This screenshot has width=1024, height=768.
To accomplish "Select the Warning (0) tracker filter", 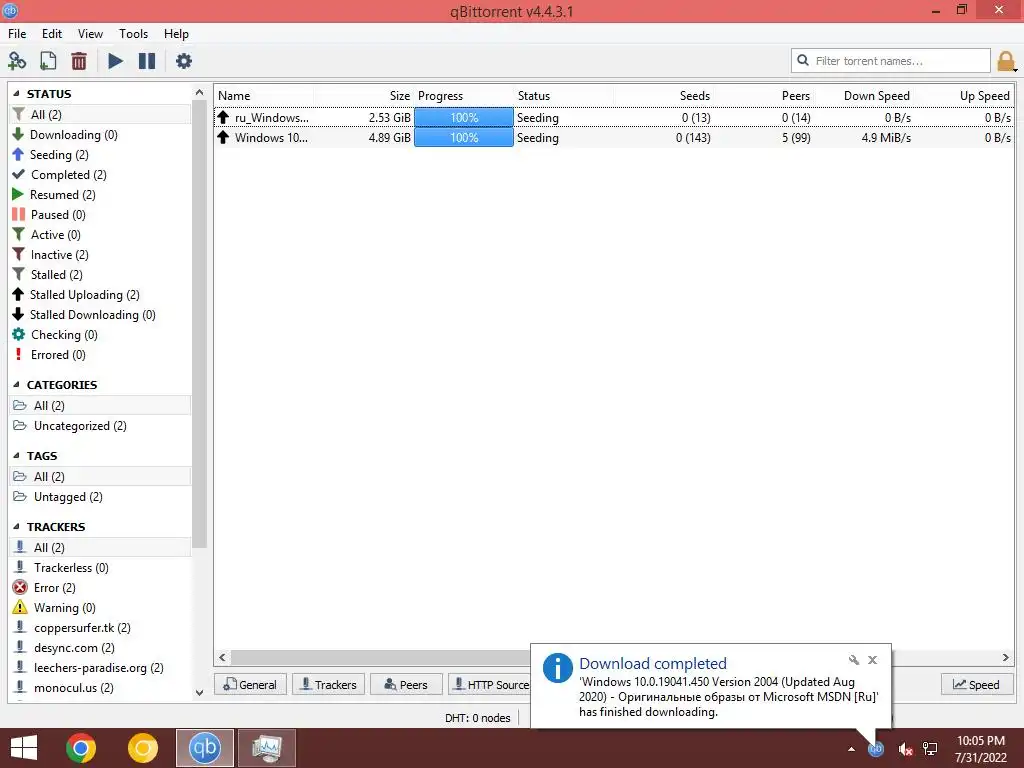I will [101, 608].
